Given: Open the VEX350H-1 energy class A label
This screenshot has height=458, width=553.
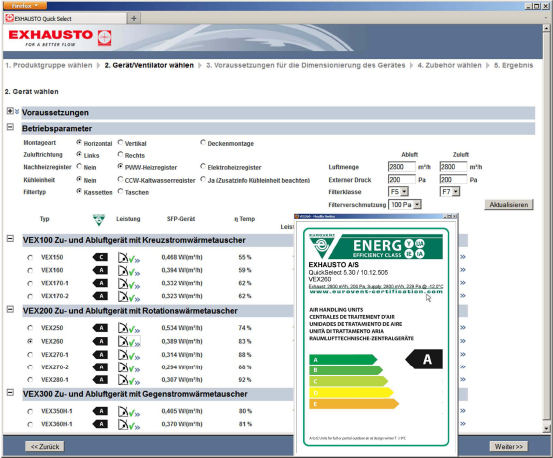Looking at the screenshot, I should (x=100, y=411).
